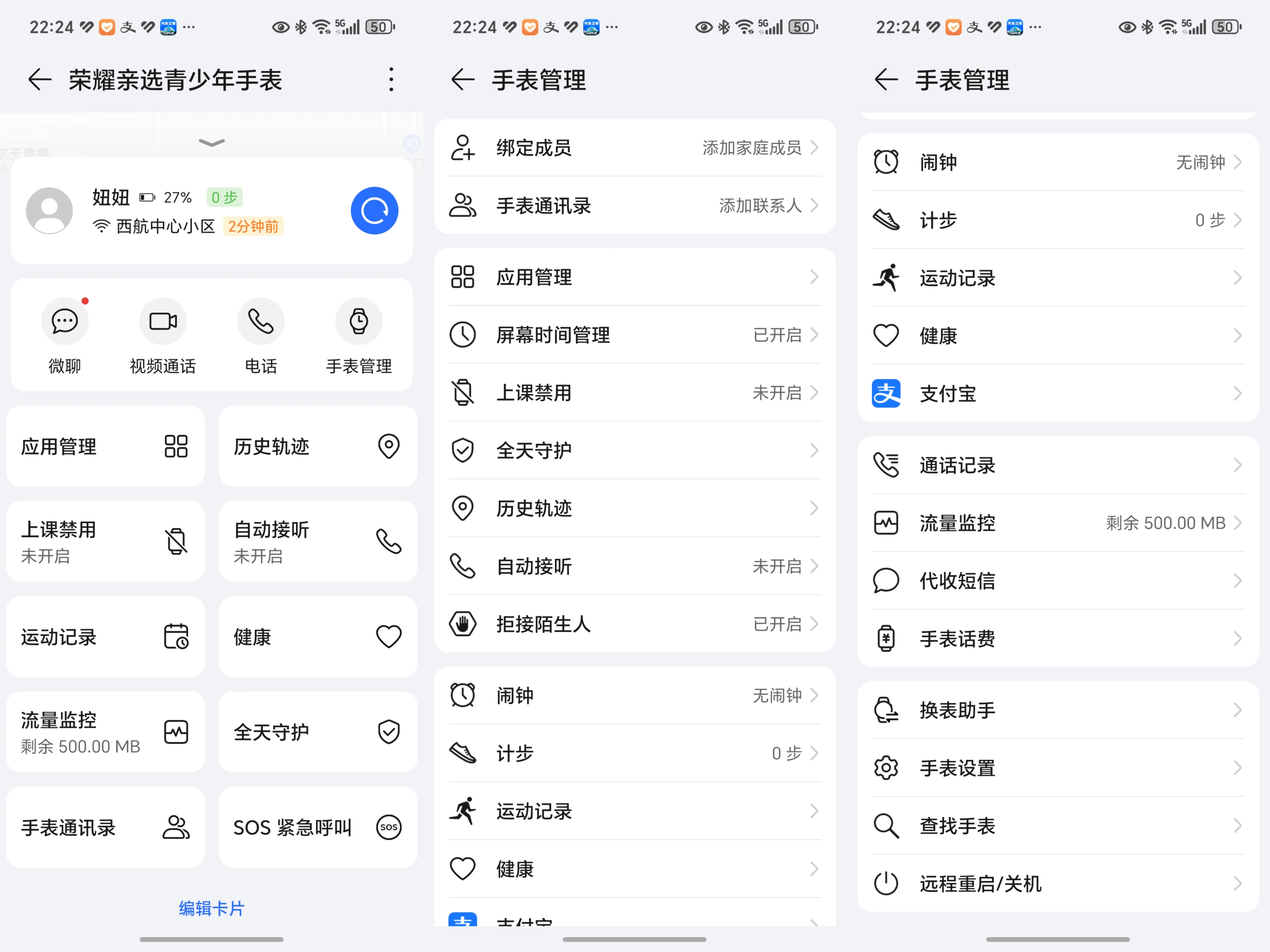Tap 已开启 status in 拒接陌生人 row
1270x952 pixels.
(777, 624)
